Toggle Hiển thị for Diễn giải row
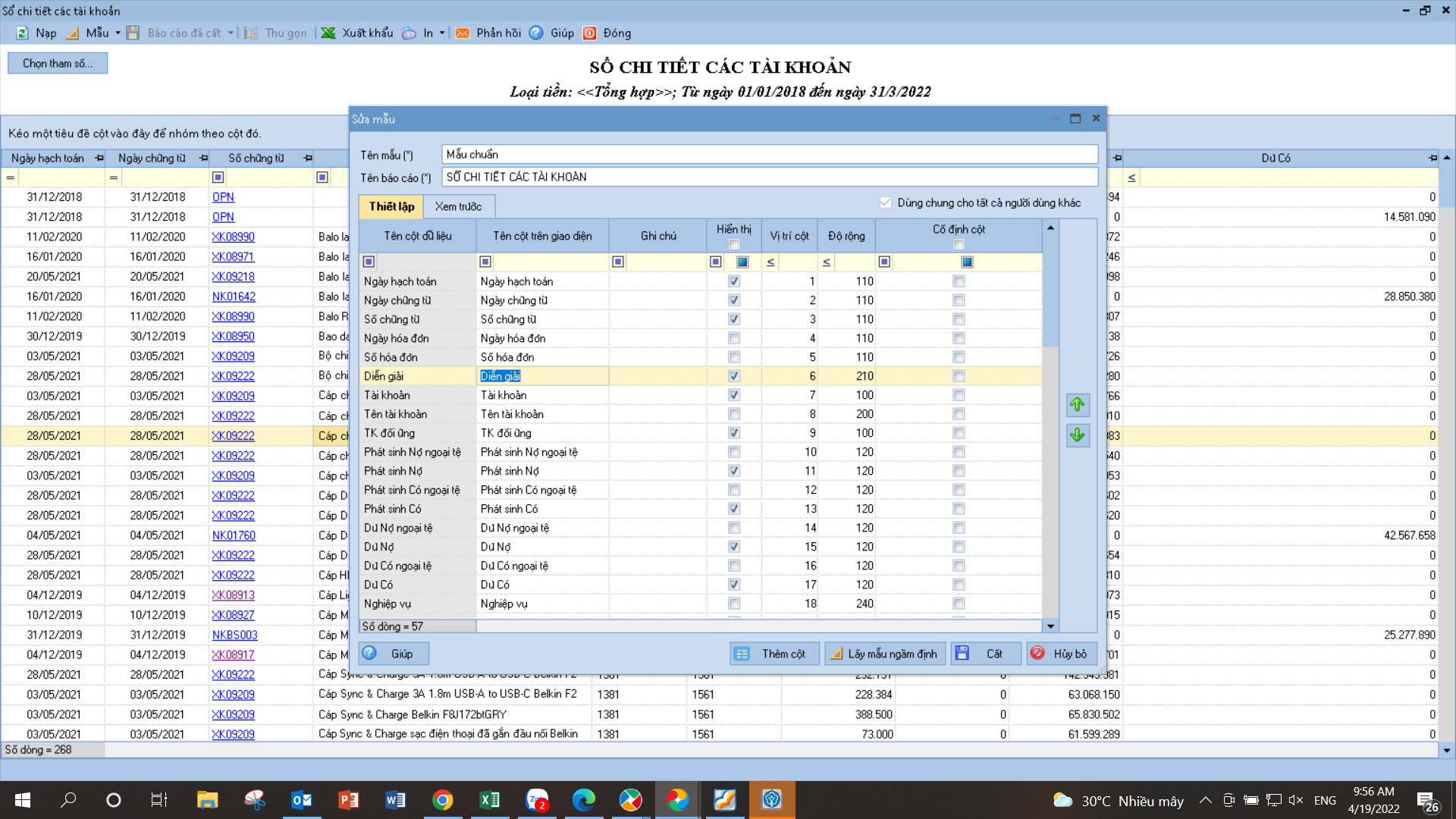Viewport: 1456px width, 819px height. point(734,376)
